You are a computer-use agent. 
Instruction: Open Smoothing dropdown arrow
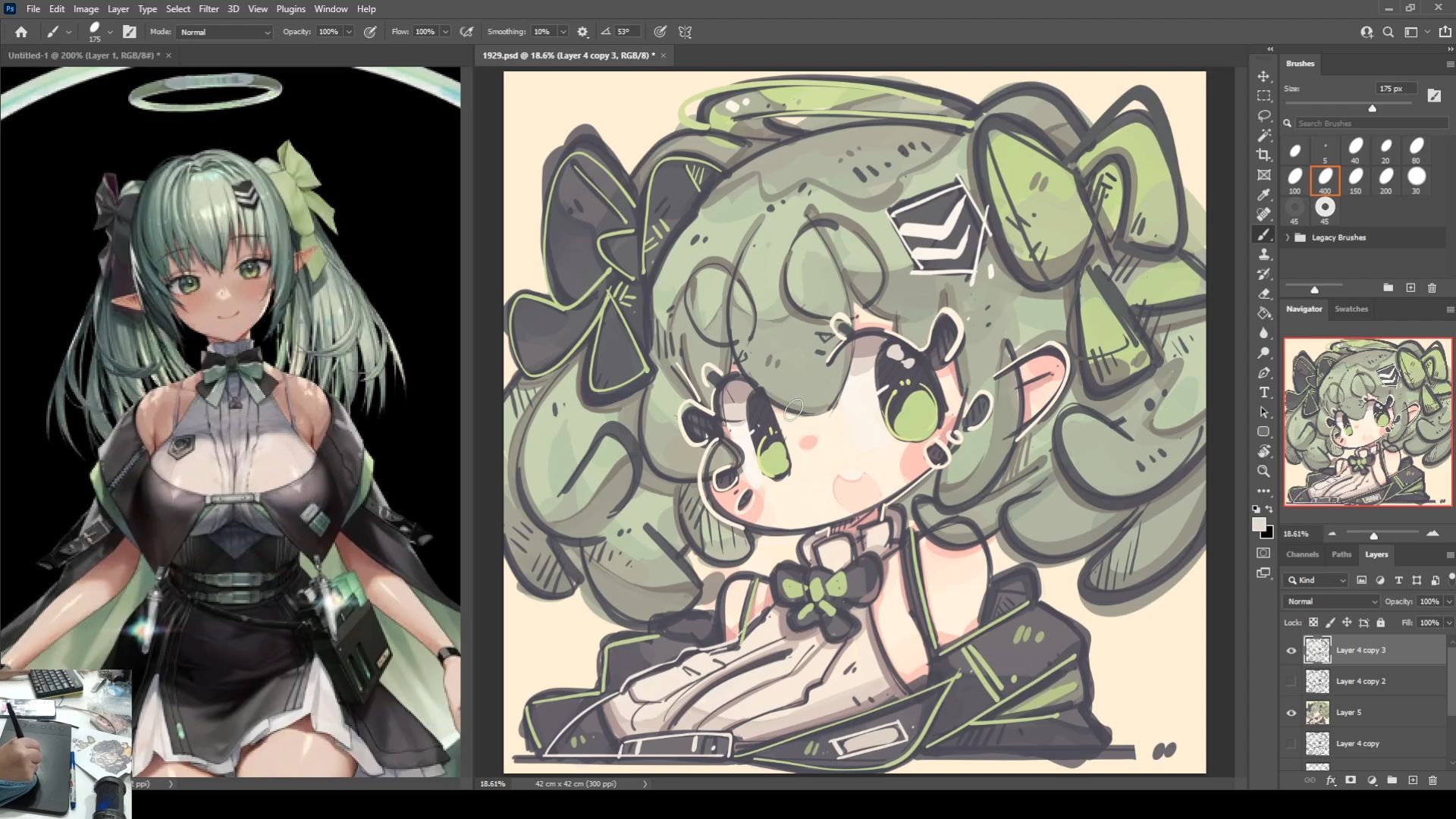[x=563, y=32]
